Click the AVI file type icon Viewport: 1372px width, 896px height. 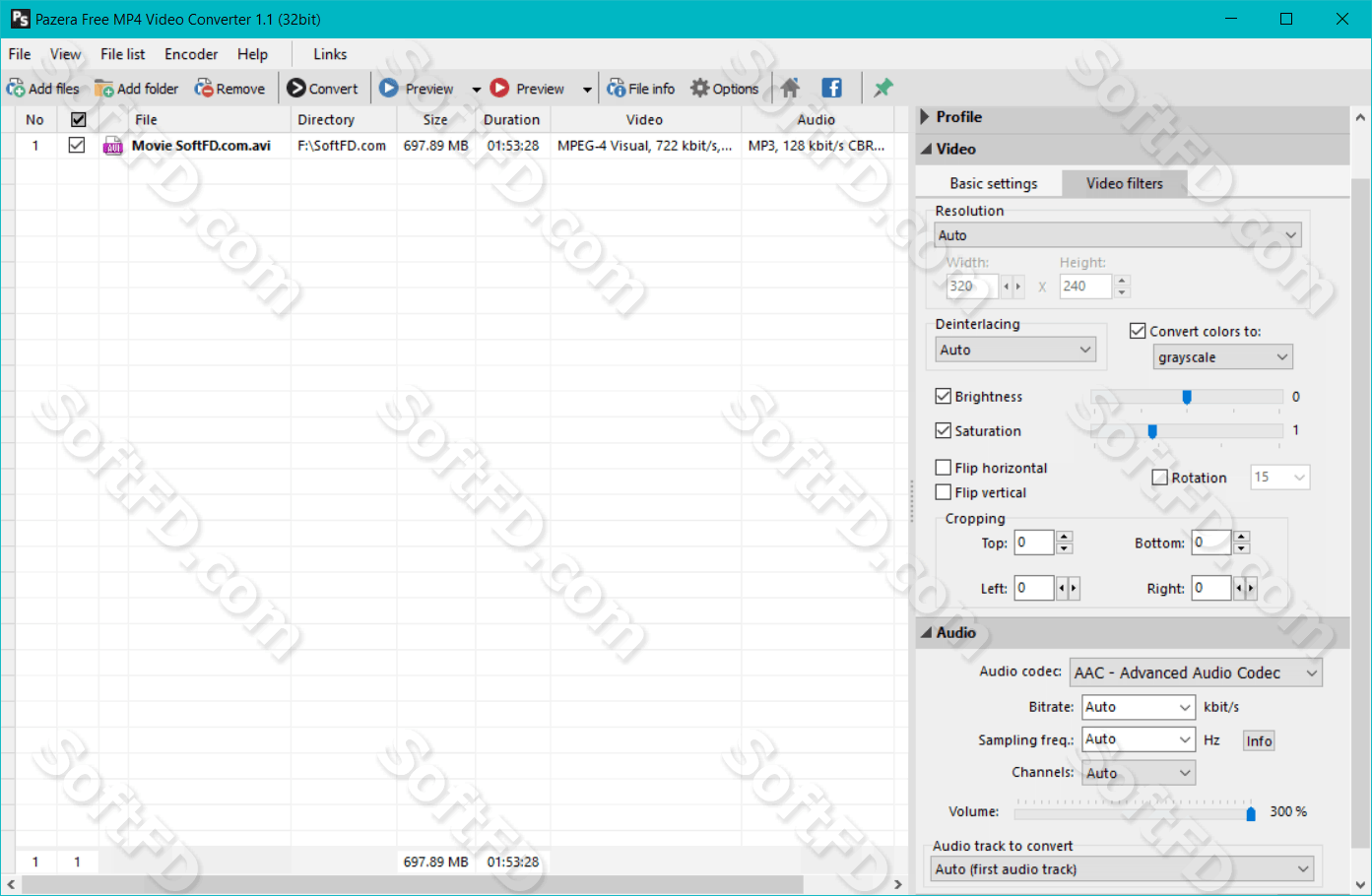tap(113, 146)
